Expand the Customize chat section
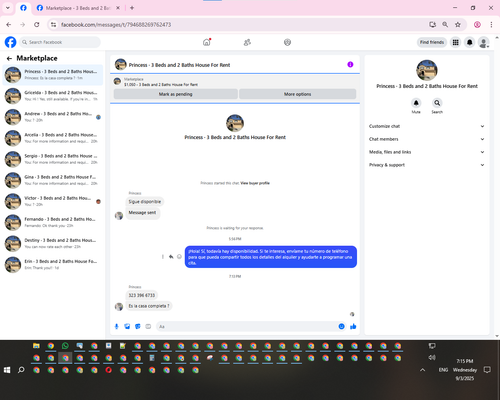Viewport: 500px width, 400px height. (427, 126)
